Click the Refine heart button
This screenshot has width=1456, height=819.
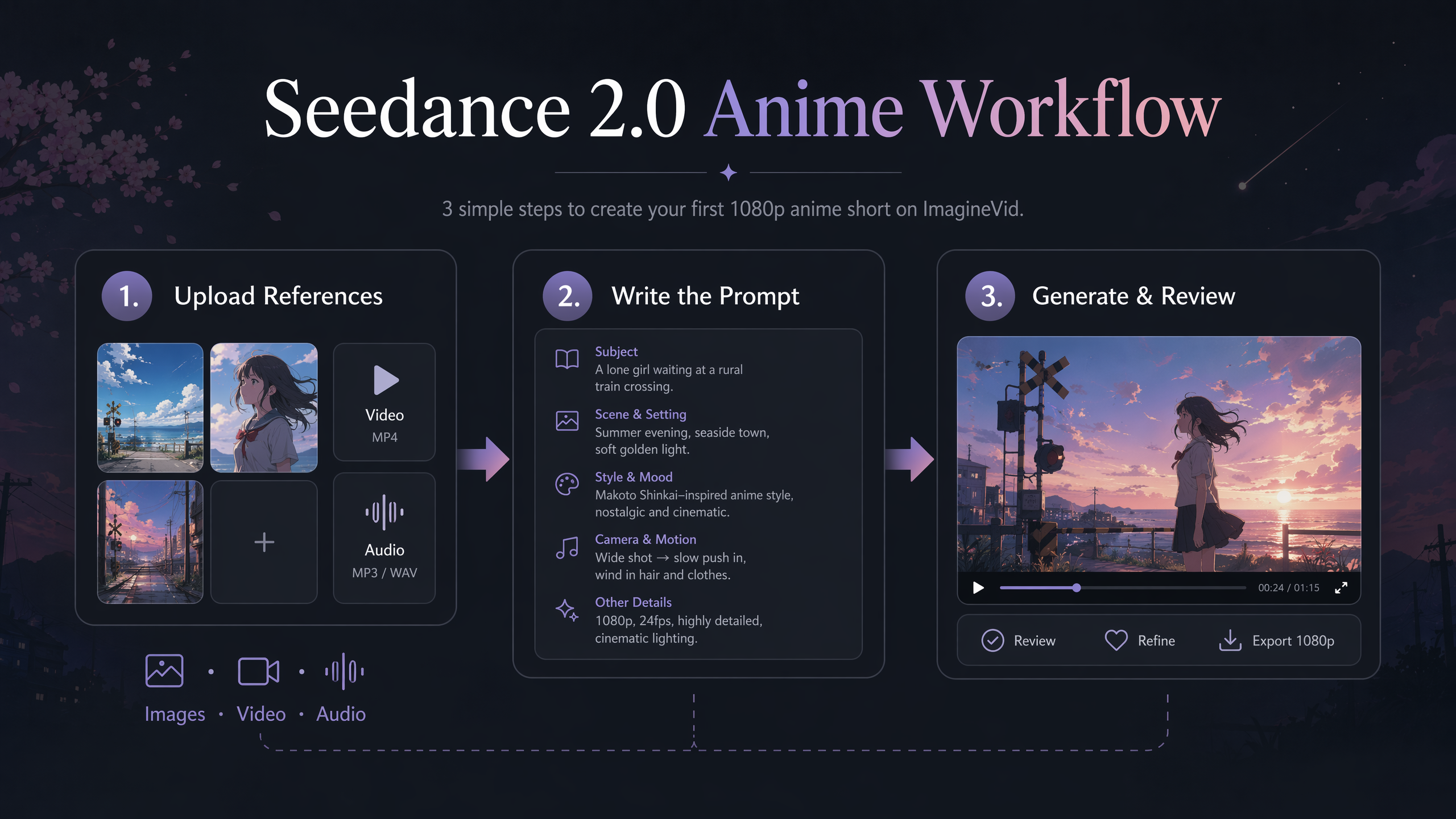(1140, 640)
